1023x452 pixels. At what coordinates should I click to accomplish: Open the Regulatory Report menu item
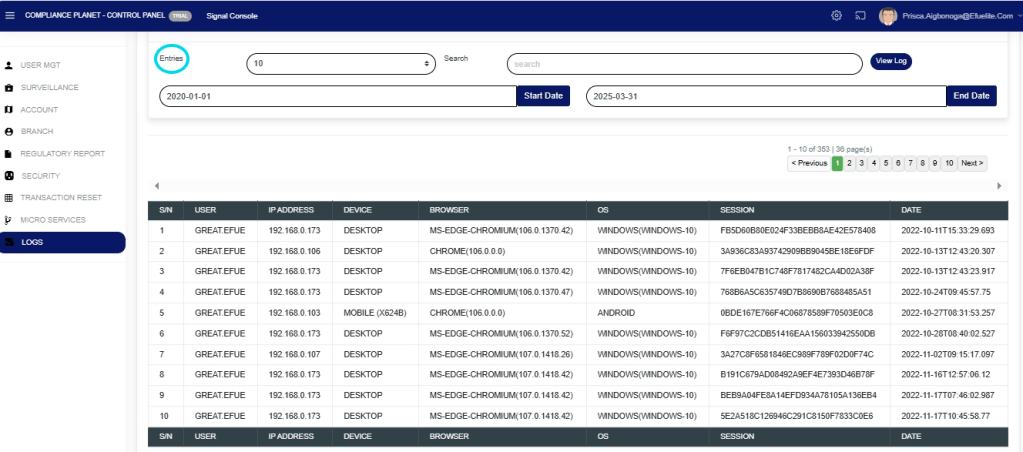(62, 154)
